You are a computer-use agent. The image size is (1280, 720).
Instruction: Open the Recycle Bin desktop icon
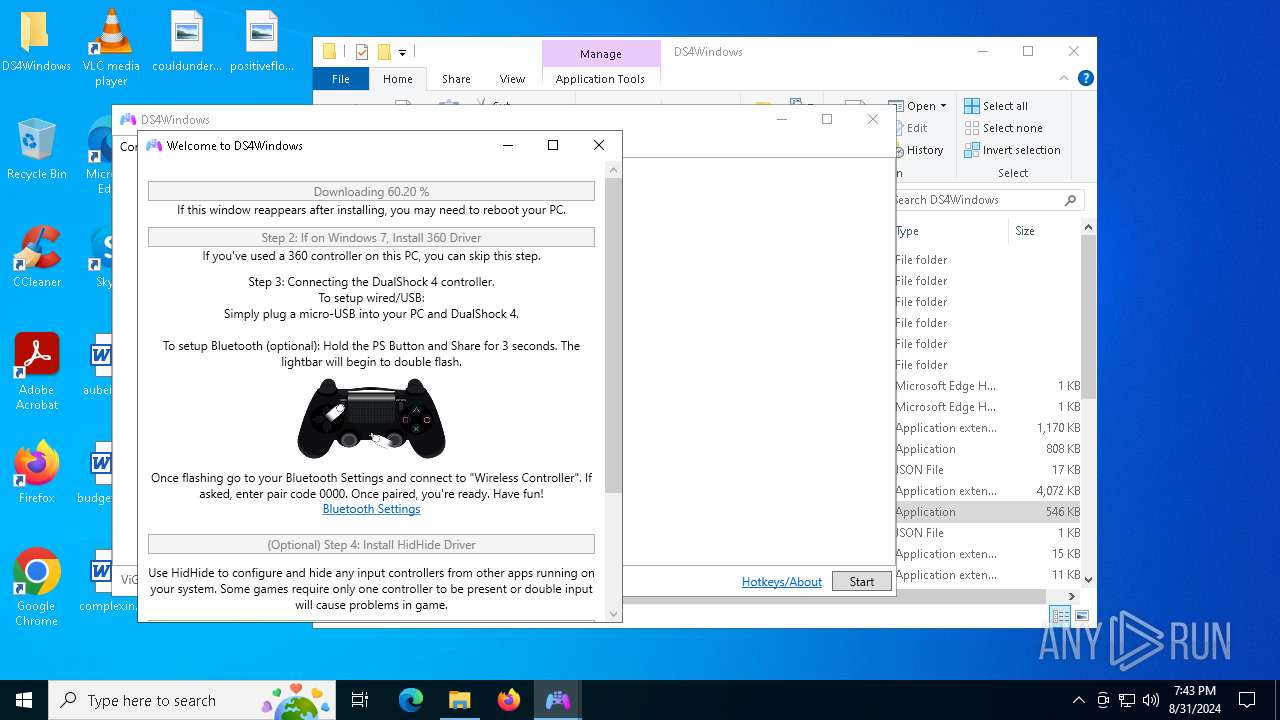pyautogui.click(x=36, y=150)
